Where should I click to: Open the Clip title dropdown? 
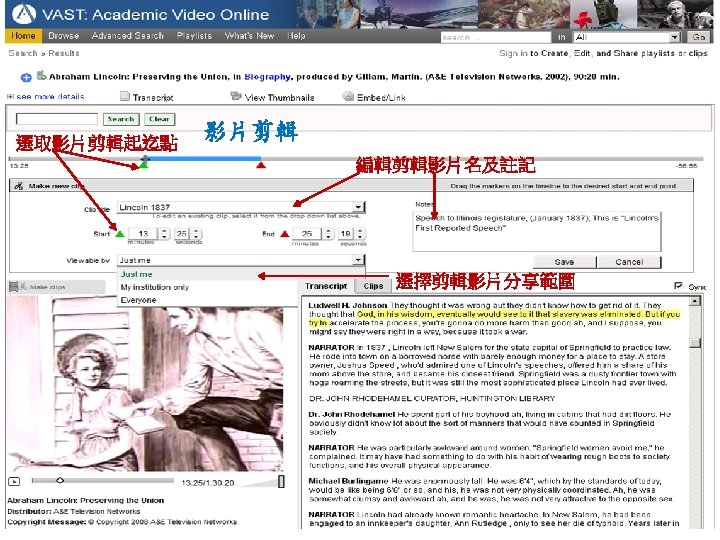click(x=358, y=207)
